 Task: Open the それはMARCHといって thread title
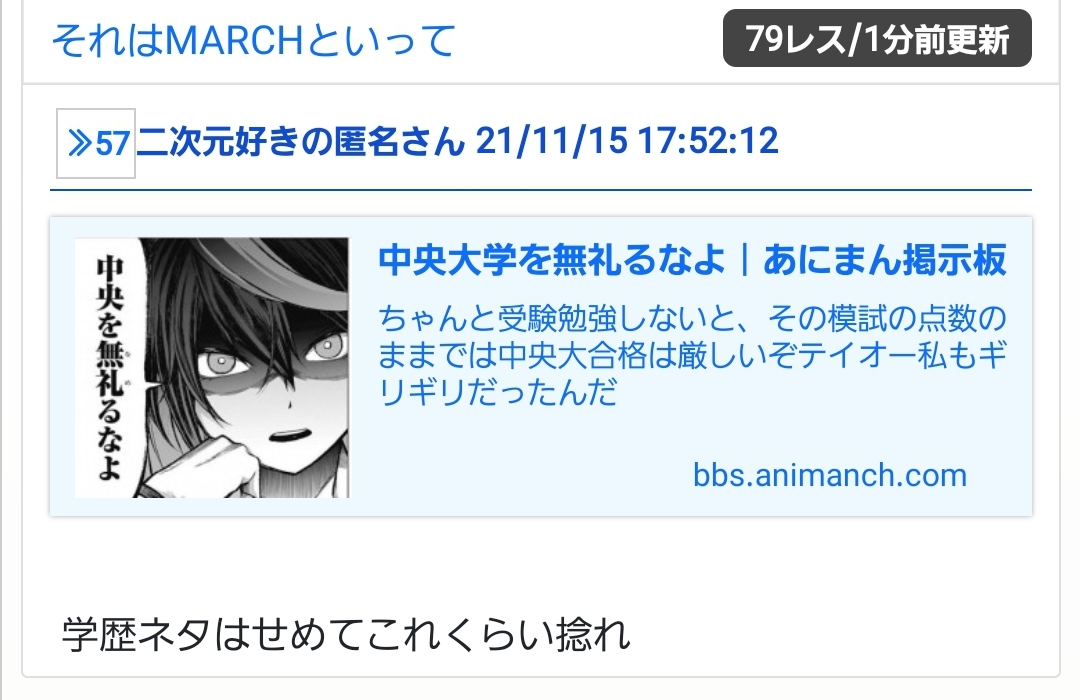coord(253,40)
